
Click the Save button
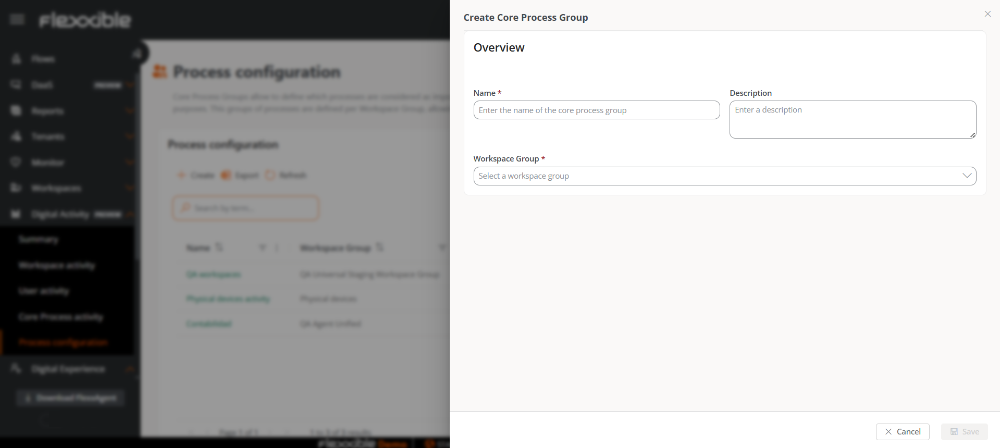tap(964, 431)
